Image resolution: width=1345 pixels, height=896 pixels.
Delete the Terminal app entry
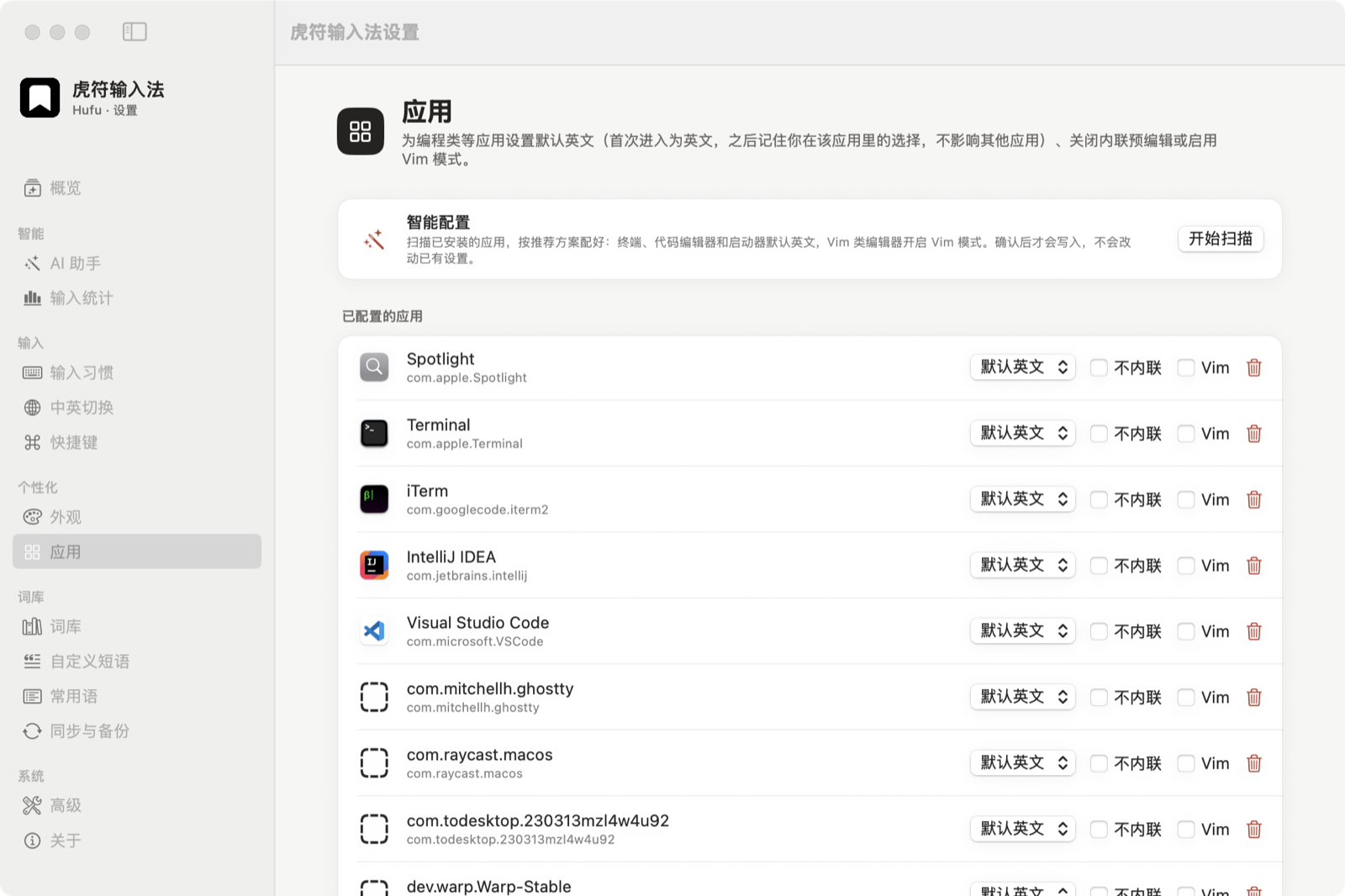1254,434
